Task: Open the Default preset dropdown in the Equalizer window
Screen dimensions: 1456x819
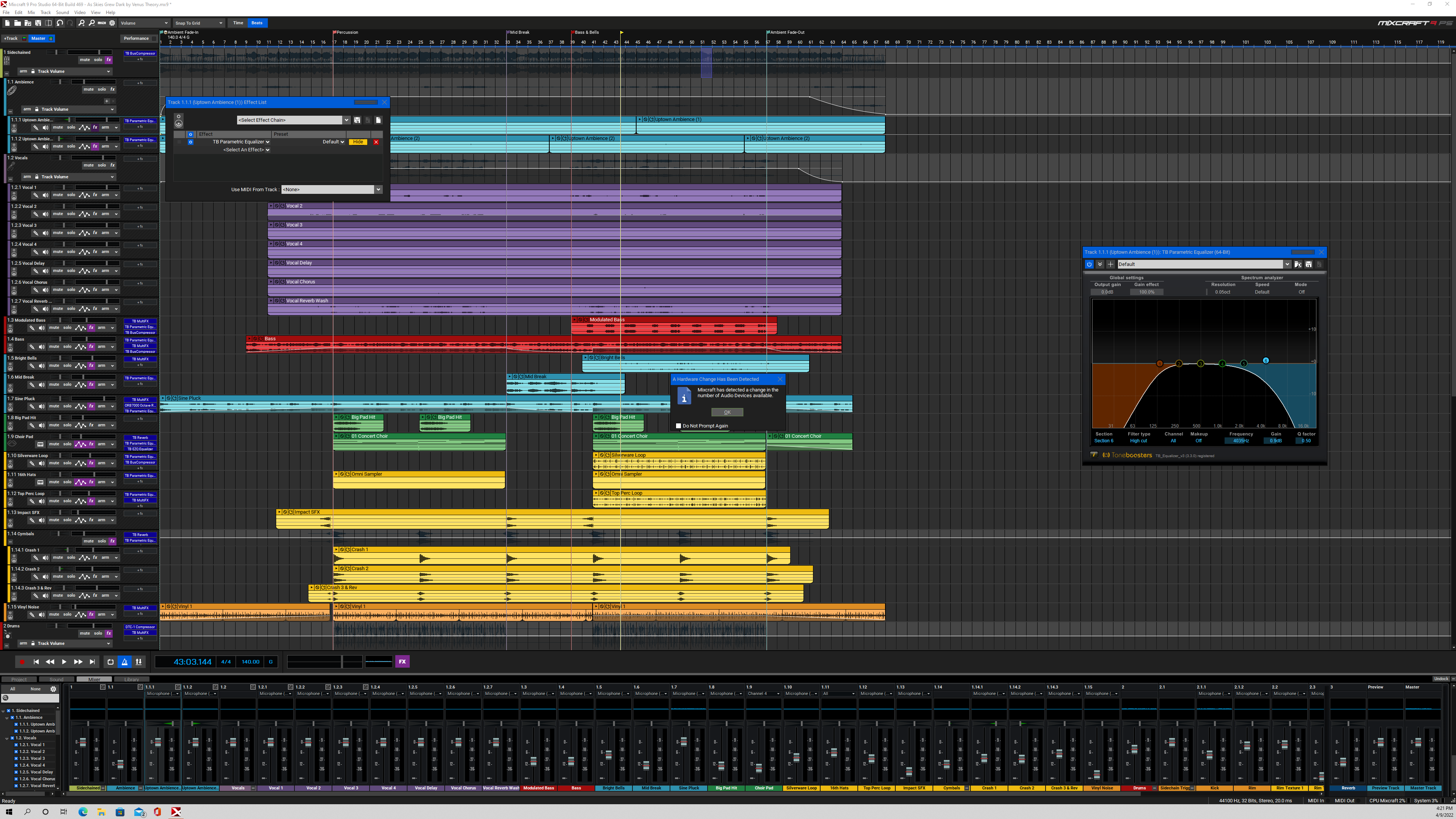Action: coord(1204,264)
